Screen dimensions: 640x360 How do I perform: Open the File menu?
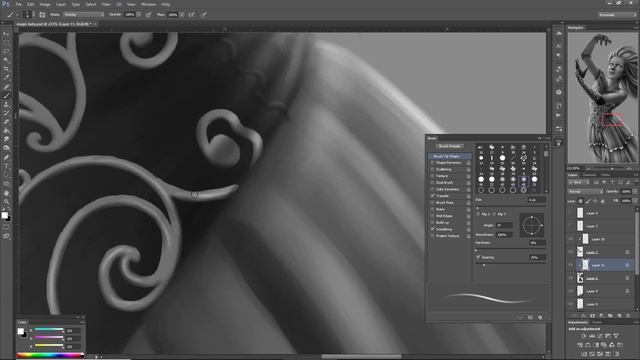[x=18, y=4]
